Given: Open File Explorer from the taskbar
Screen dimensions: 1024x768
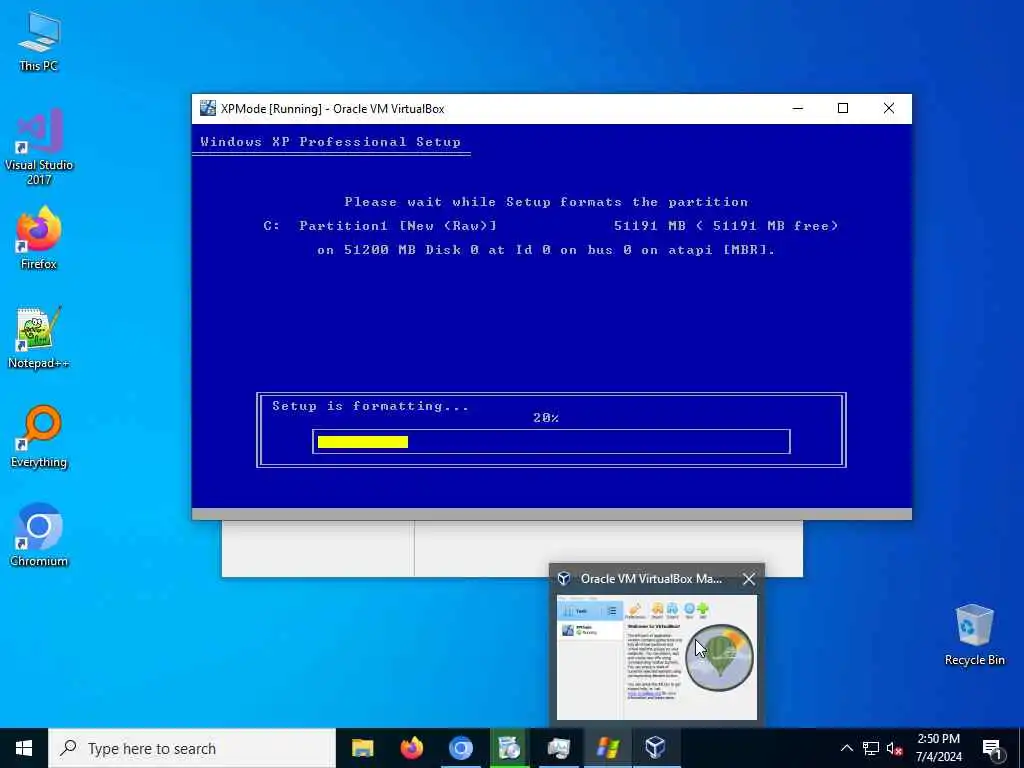Looking at the screenshot, I should pyautogui.click(x=362, y=748).
